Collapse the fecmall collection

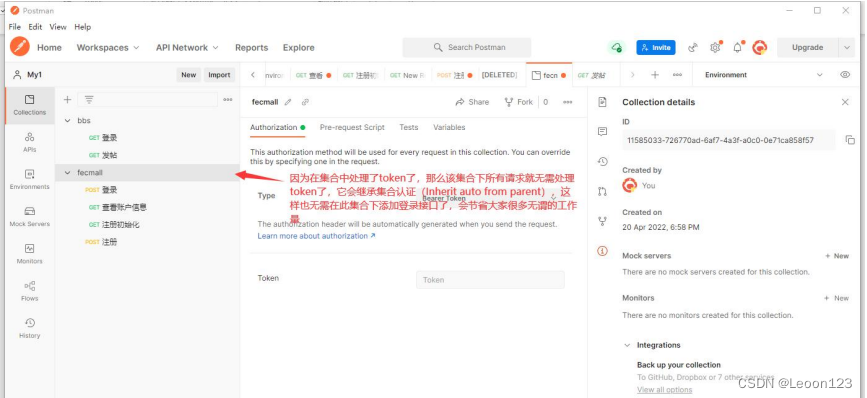click(67, 172)
